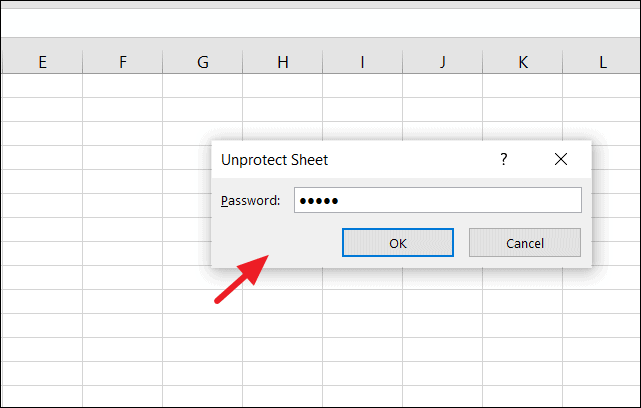The width and height of the screenshot is (641, 408).
Task: Click a cell under column G near bottom
Action: click(x=202, y=372)
